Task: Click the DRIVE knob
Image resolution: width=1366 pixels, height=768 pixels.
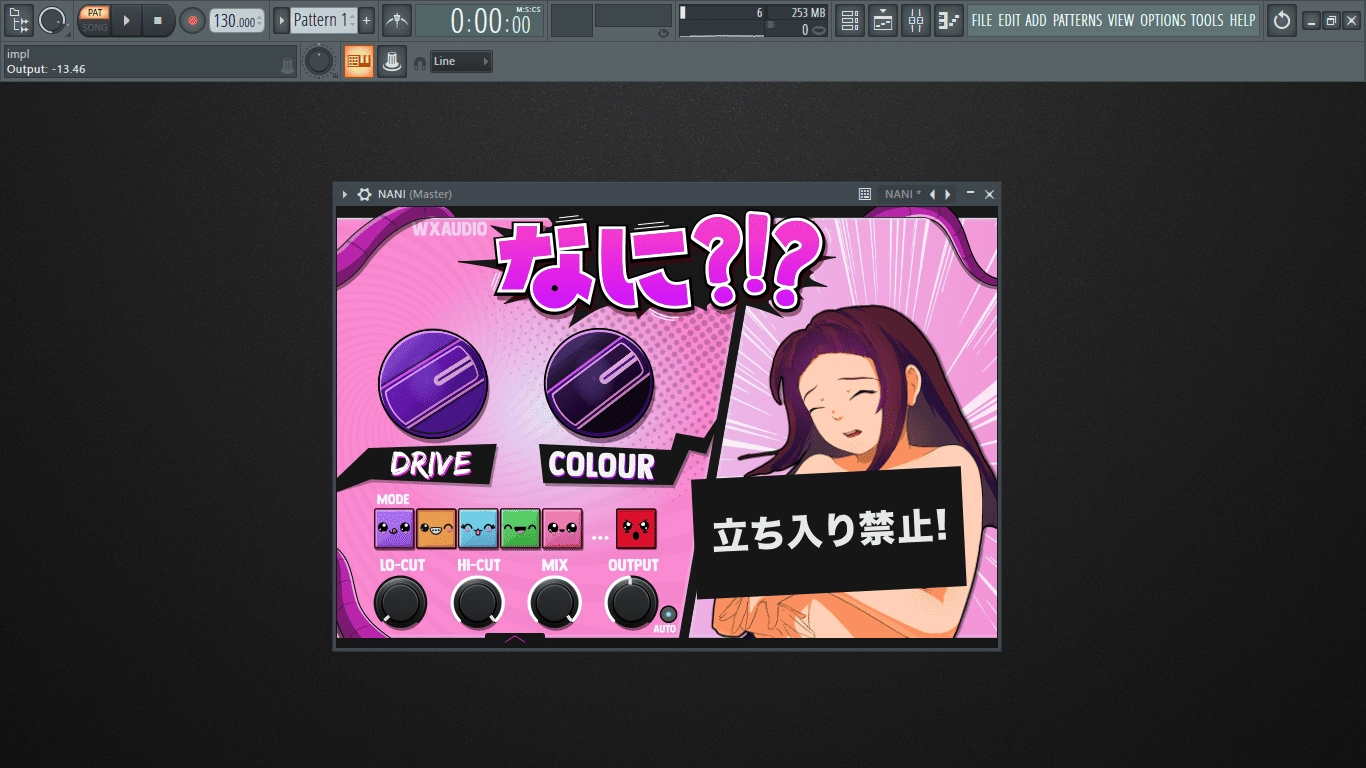Action: tap(433, 385)
